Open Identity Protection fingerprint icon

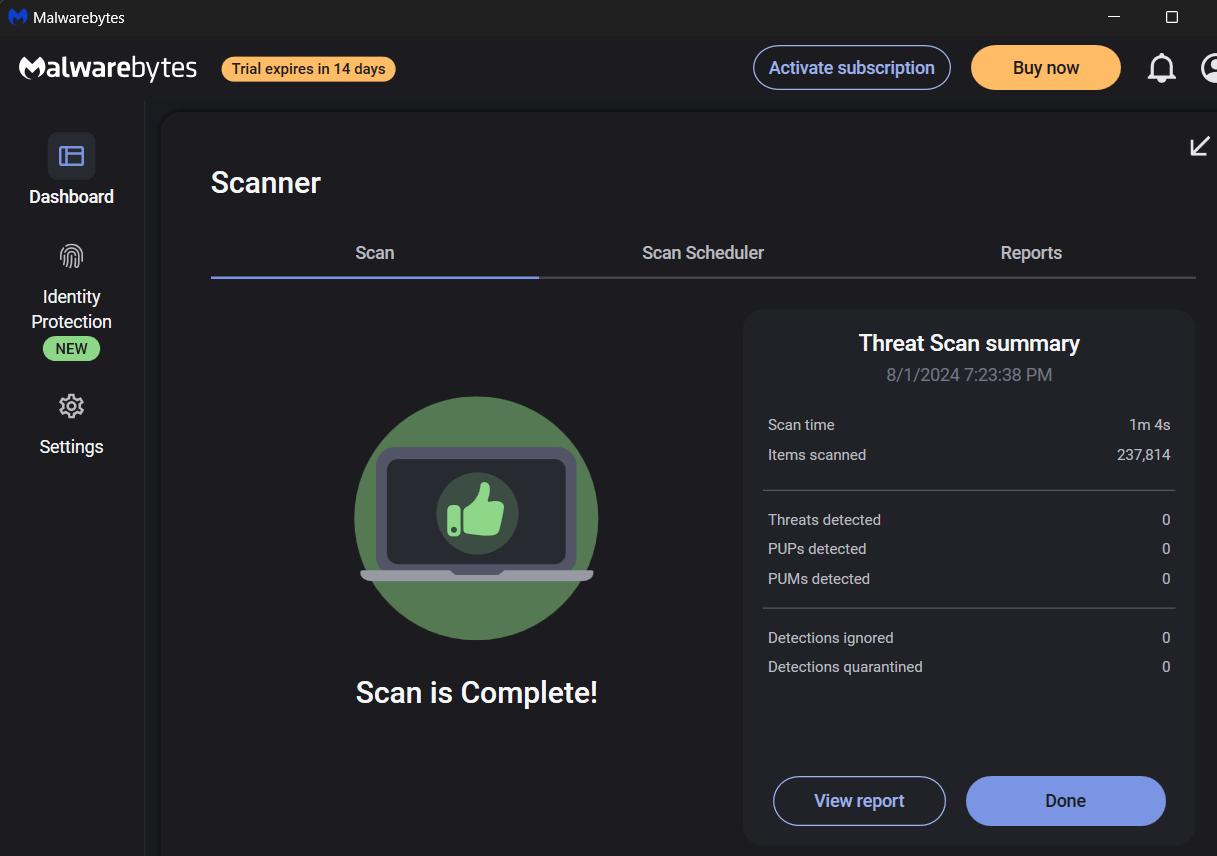coord(71,256)
